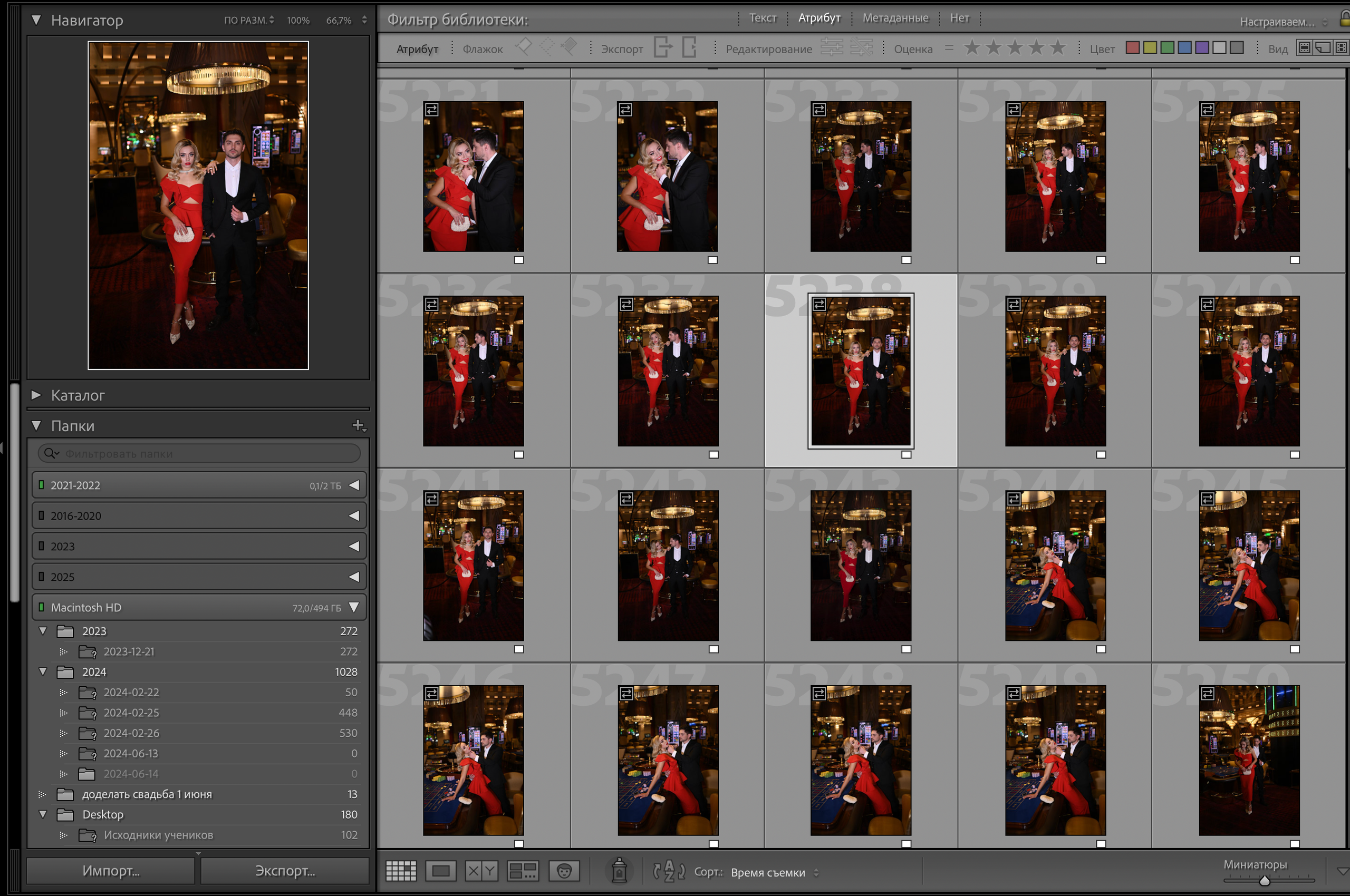
Task: Toggle sort direction A-Z icon
Action: coord(669,871)
